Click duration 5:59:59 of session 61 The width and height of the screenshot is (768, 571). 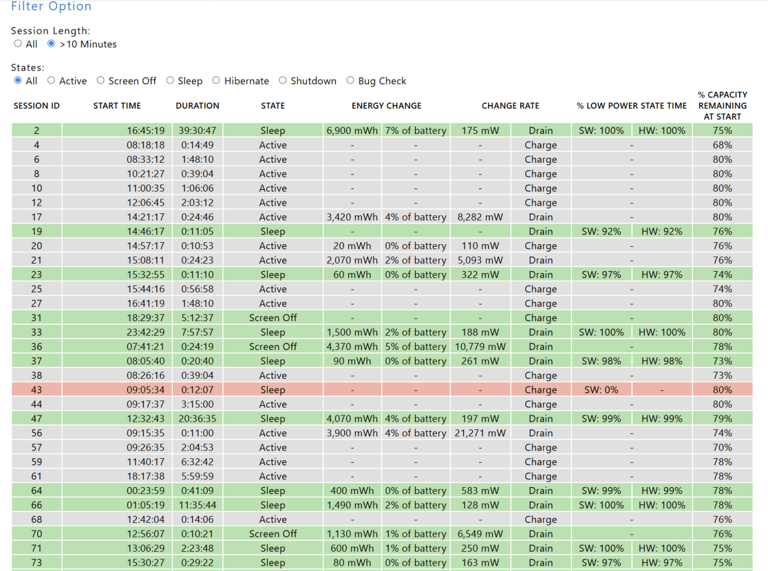(198, 476)
